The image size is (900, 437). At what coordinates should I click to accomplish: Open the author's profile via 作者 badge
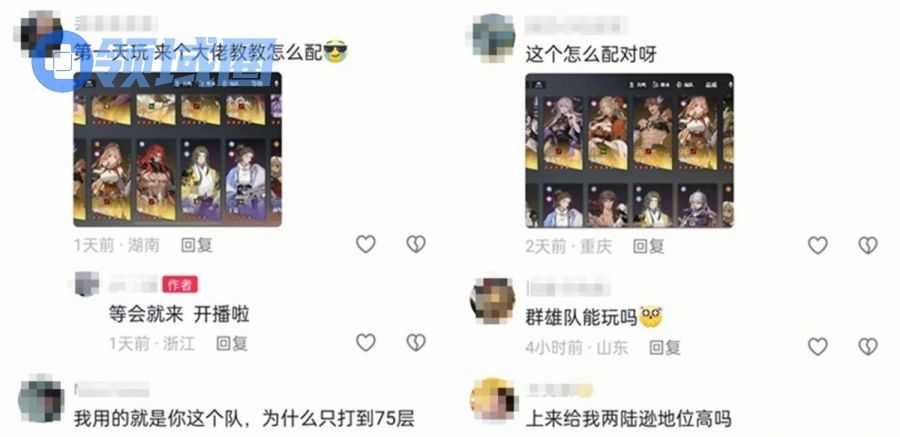180,285
